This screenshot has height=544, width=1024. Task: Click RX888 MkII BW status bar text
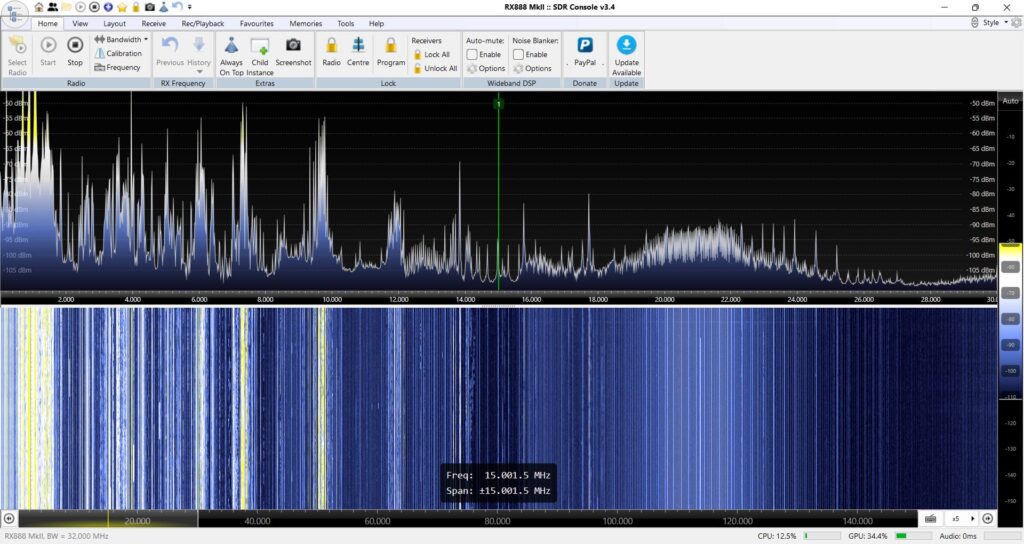pos(56,536)
